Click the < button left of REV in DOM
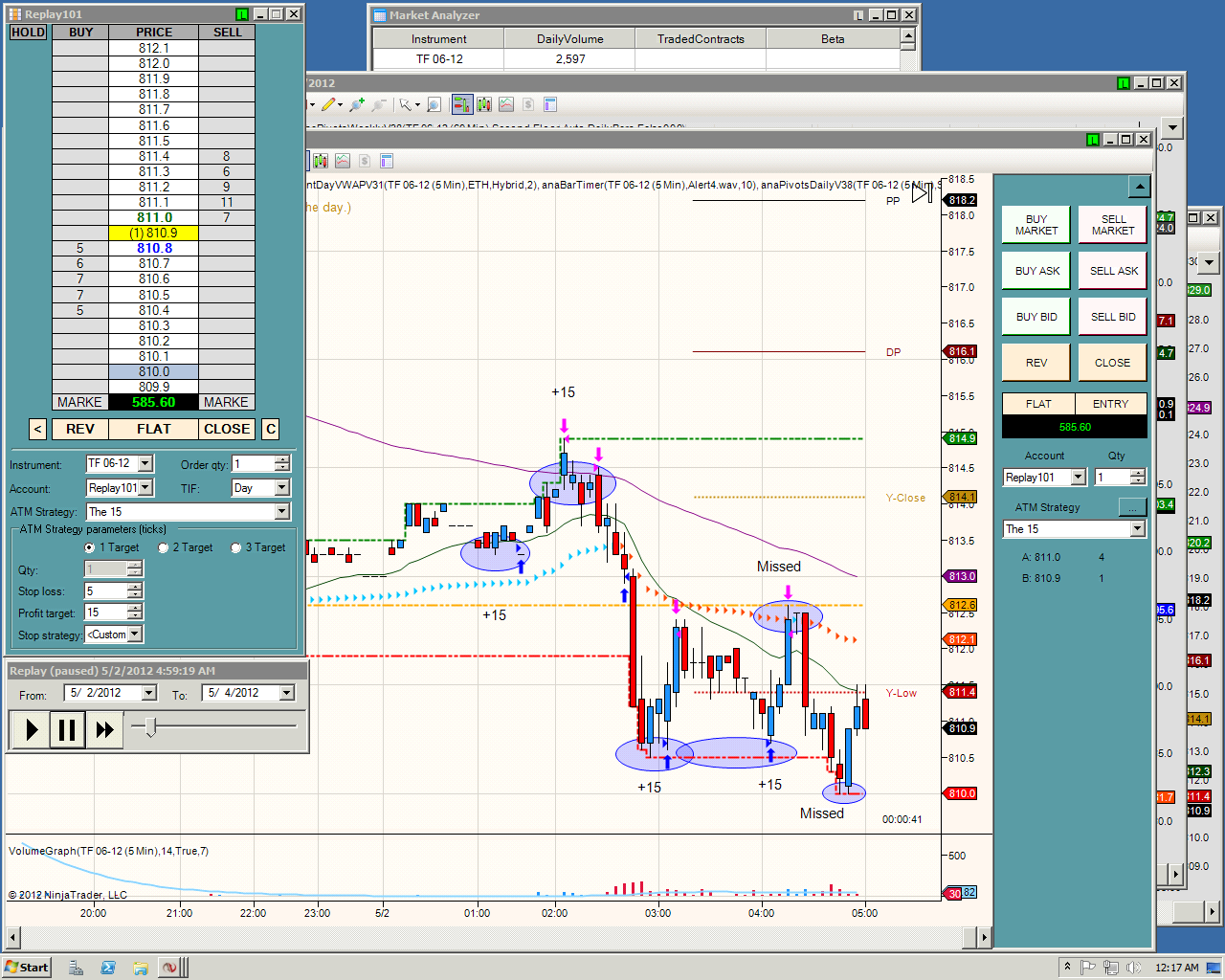The image size is (1225, 980). coord(37,429)
